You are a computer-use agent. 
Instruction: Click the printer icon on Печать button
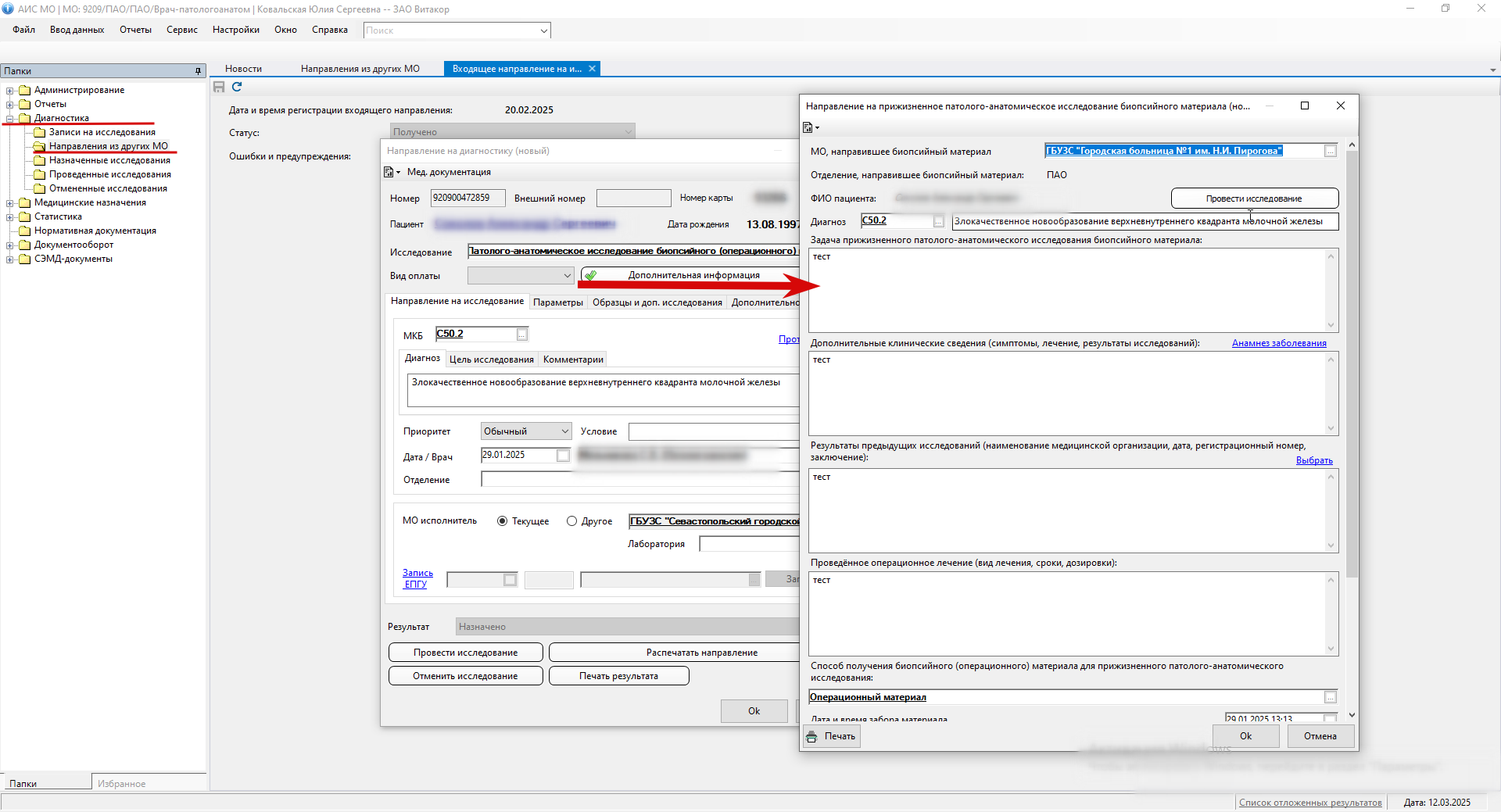click(x=811, y=736)
